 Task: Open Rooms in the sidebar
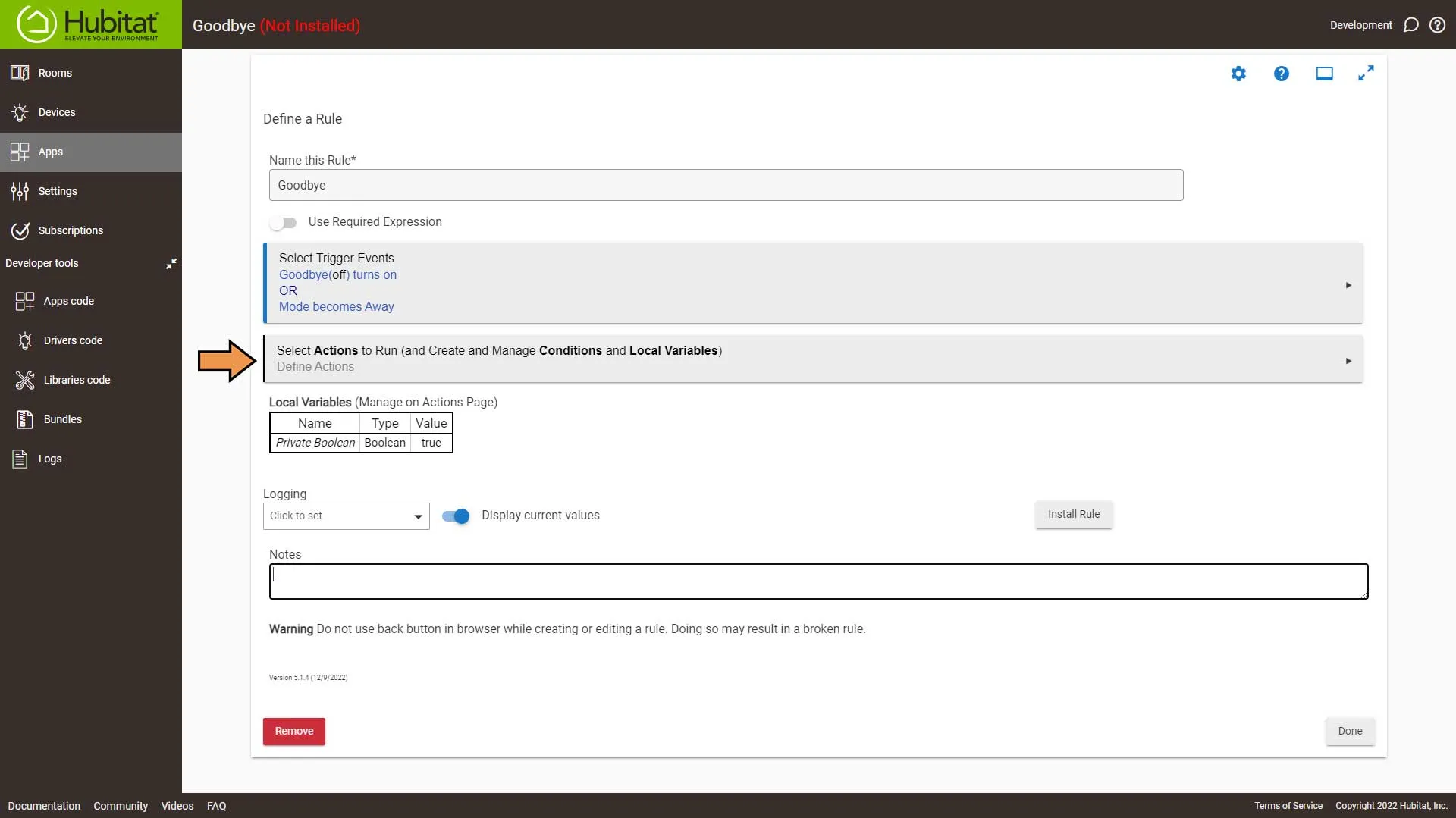tap(91, 73)
